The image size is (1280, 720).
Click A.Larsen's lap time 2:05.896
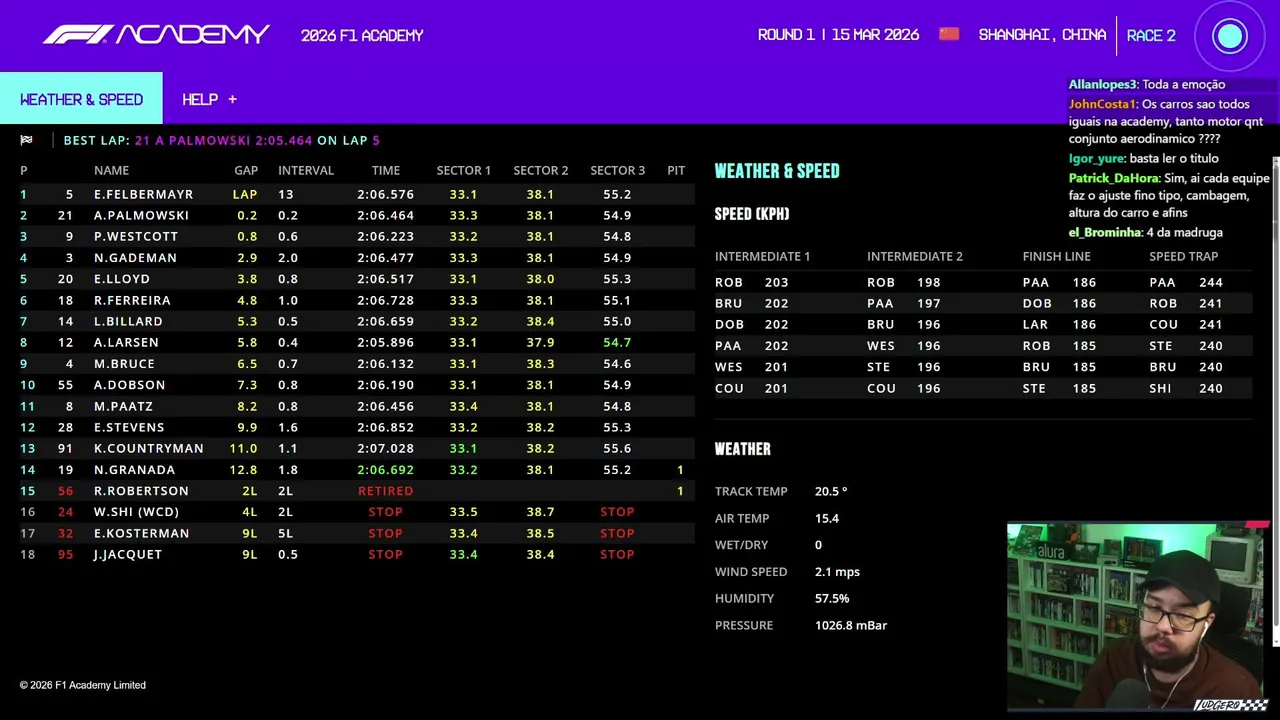[385, 342]
